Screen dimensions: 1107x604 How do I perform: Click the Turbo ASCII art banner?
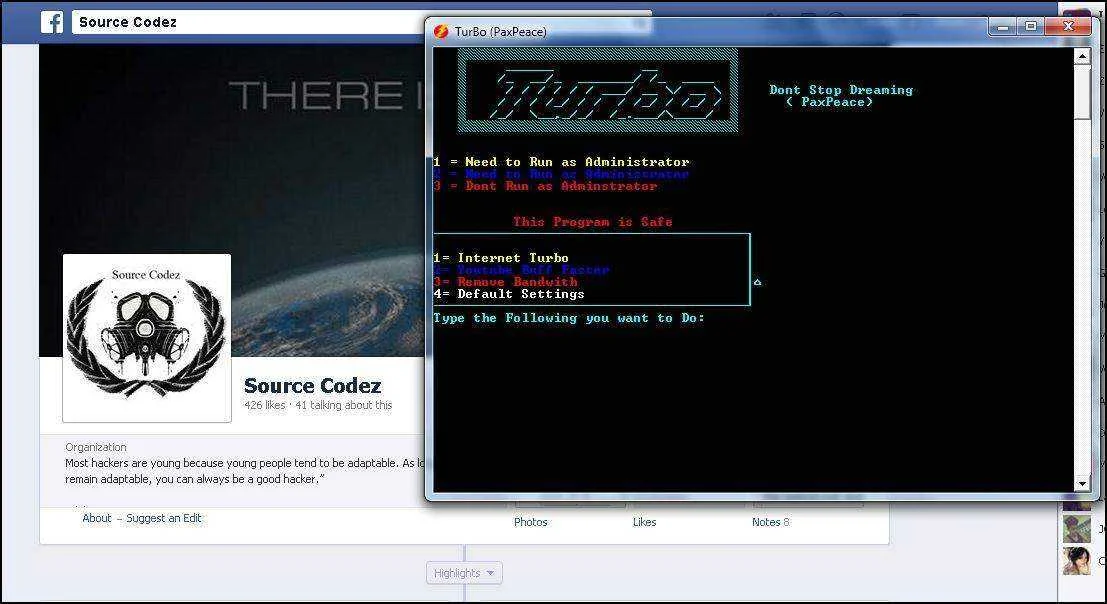tap(598, 90)
